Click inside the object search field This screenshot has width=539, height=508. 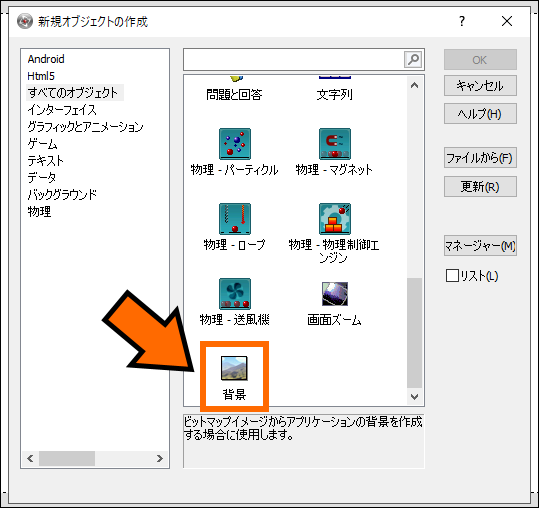[294, 60]
